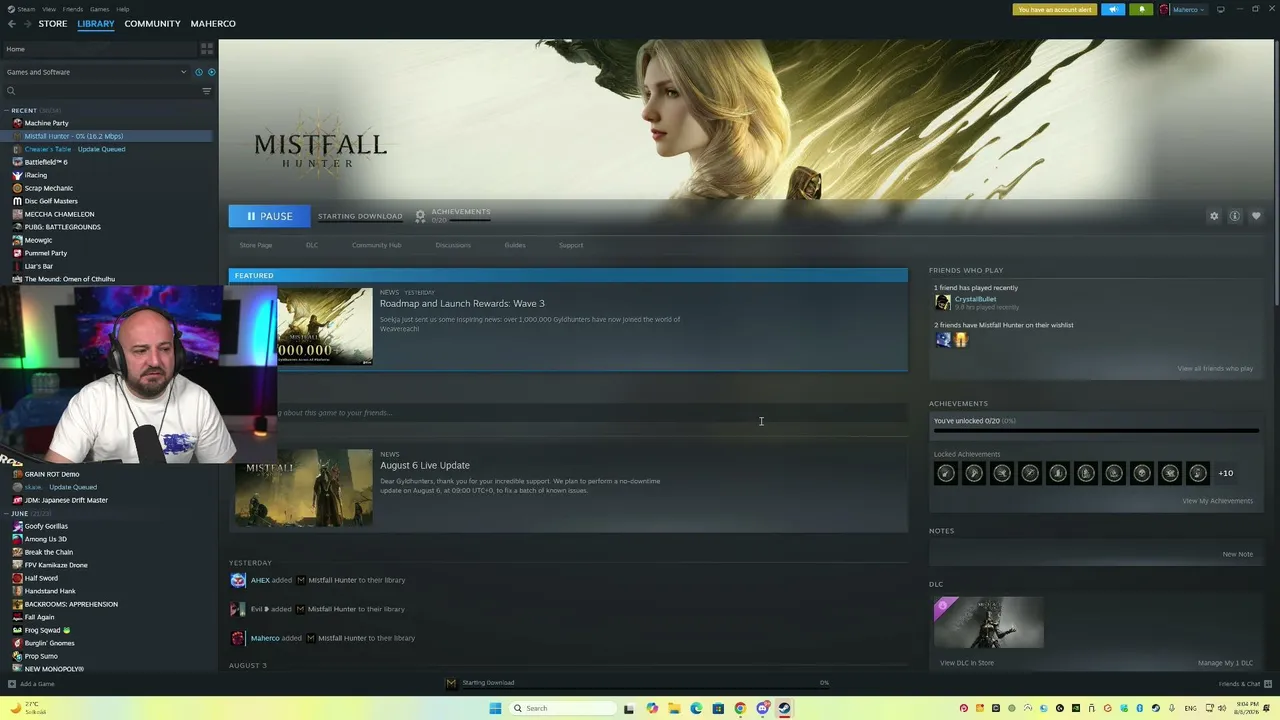Click the achievements unlocked progress bar
Image resolution: width=1280 pixels, height=720 pixels.
tap(1095, 432)
